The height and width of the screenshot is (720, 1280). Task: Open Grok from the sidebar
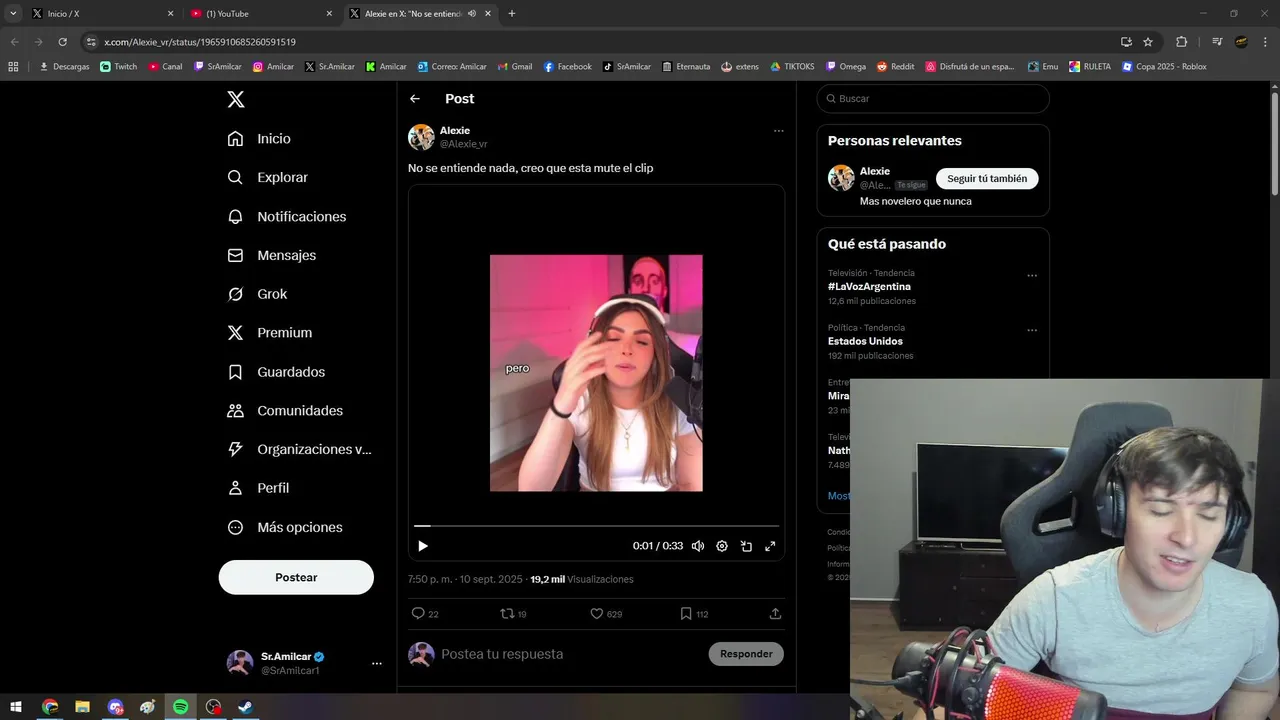pyautogui.click(x=258, y=294)
